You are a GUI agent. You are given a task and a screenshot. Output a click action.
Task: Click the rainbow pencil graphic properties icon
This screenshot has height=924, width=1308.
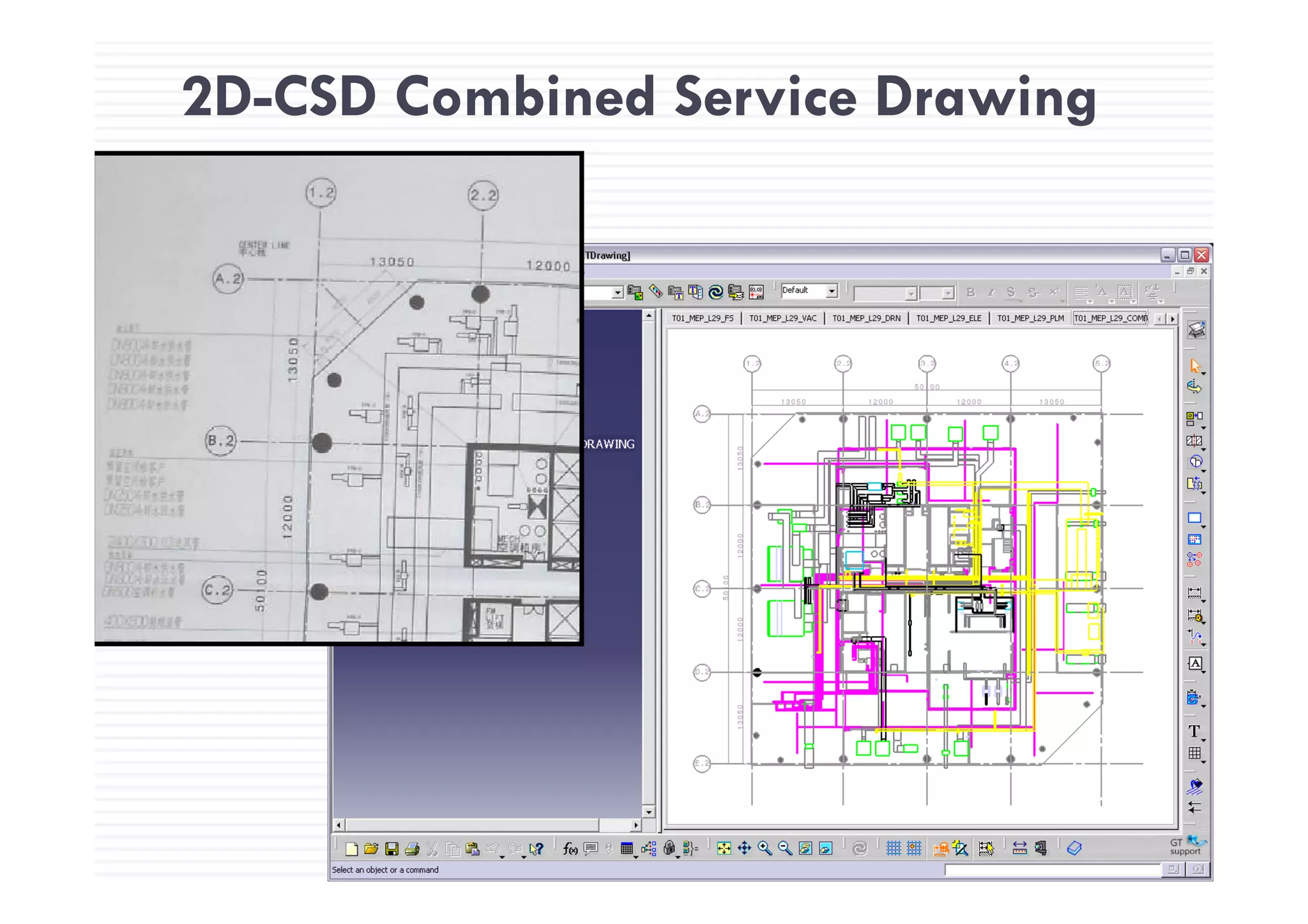point(655,292)
